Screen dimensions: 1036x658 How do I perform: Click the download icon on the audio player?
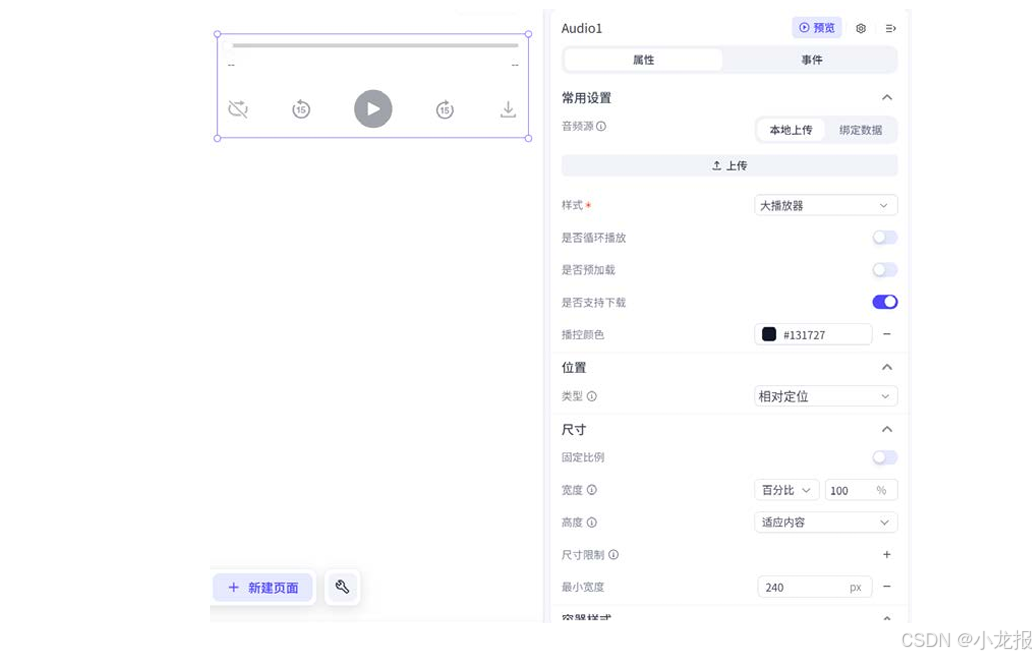[508, 110]
